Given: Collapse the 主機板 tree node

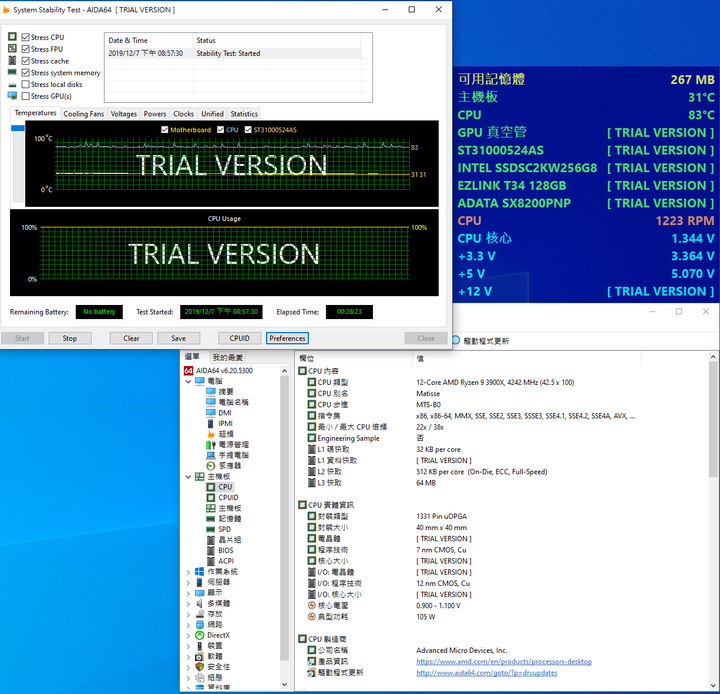Looking at the screenshot, I should [188, 476].
